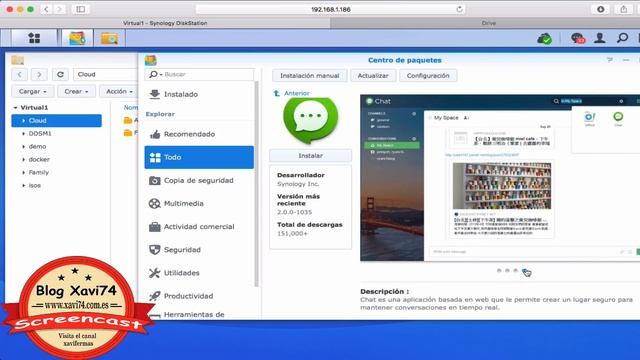640x360 pixels.
Task: Select Recomendado category
Action: [x=199, y=134]
